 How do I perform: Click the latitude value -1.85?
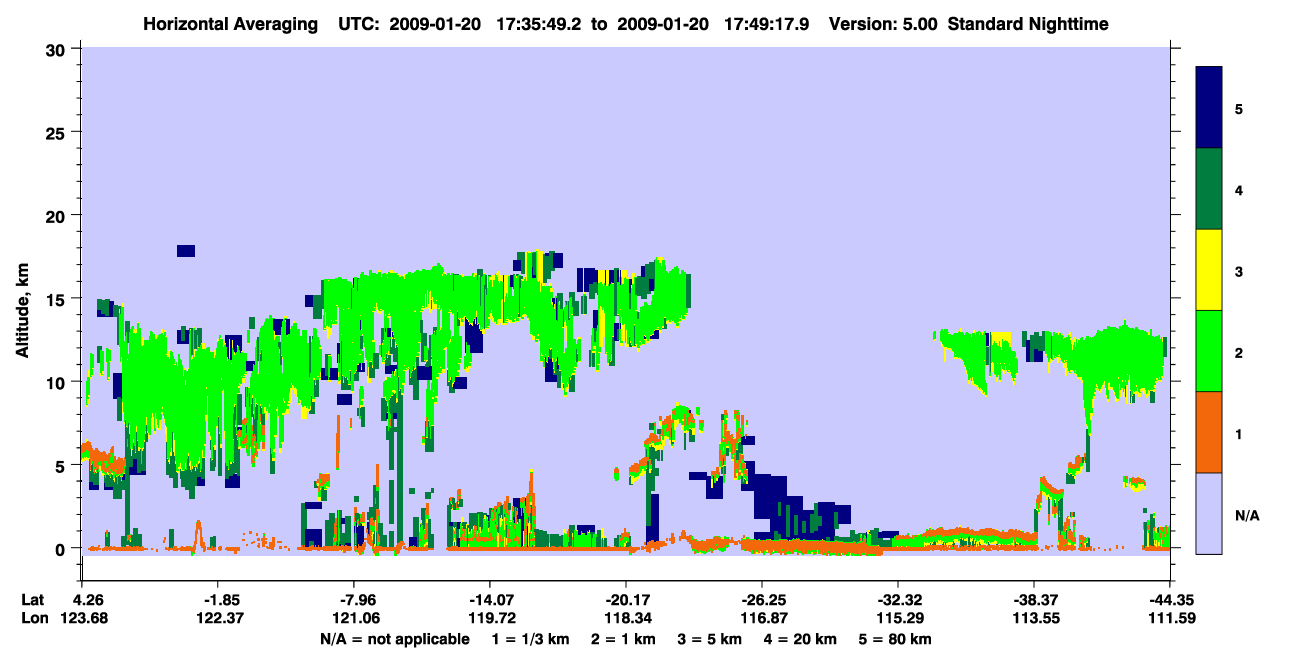tap(217, 600)
